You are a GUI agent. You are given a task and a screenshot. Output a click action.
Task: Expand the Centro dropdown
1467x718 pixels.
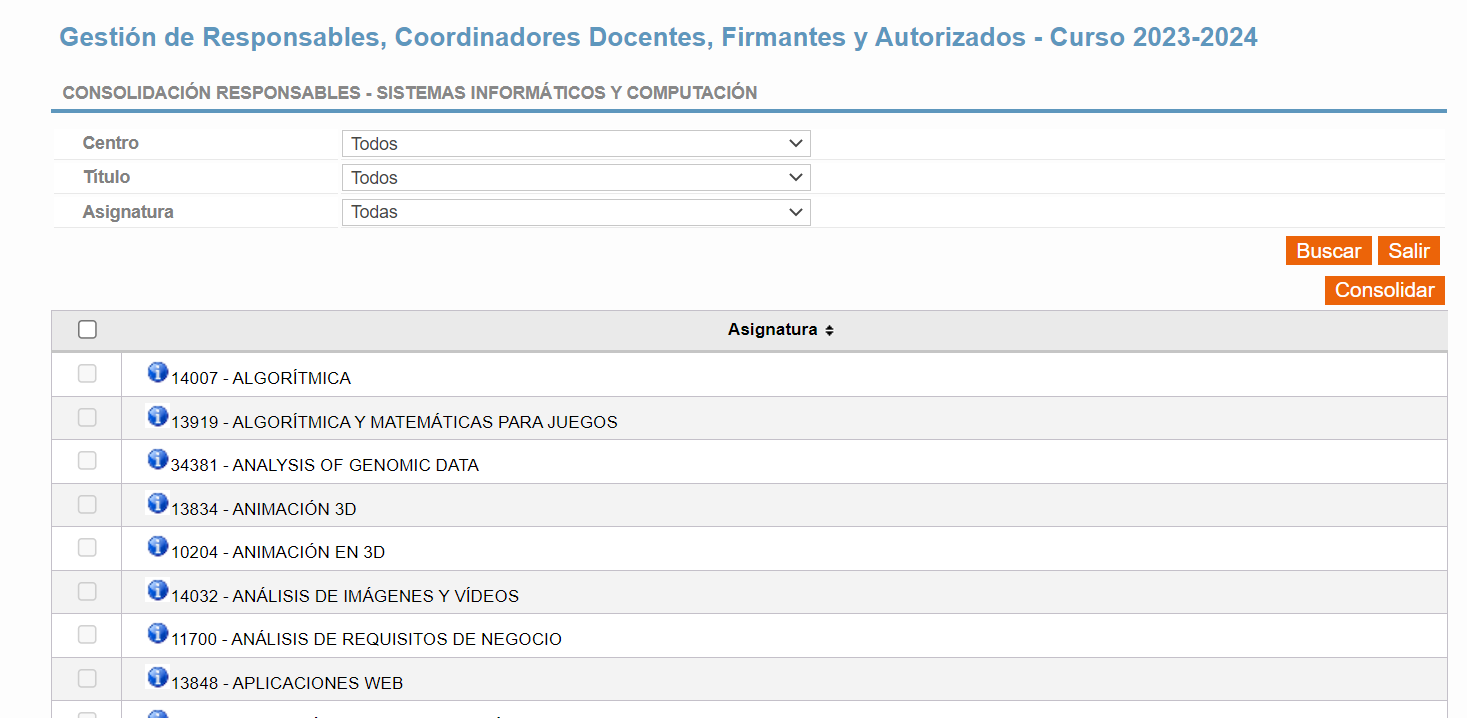click(576, 144)
